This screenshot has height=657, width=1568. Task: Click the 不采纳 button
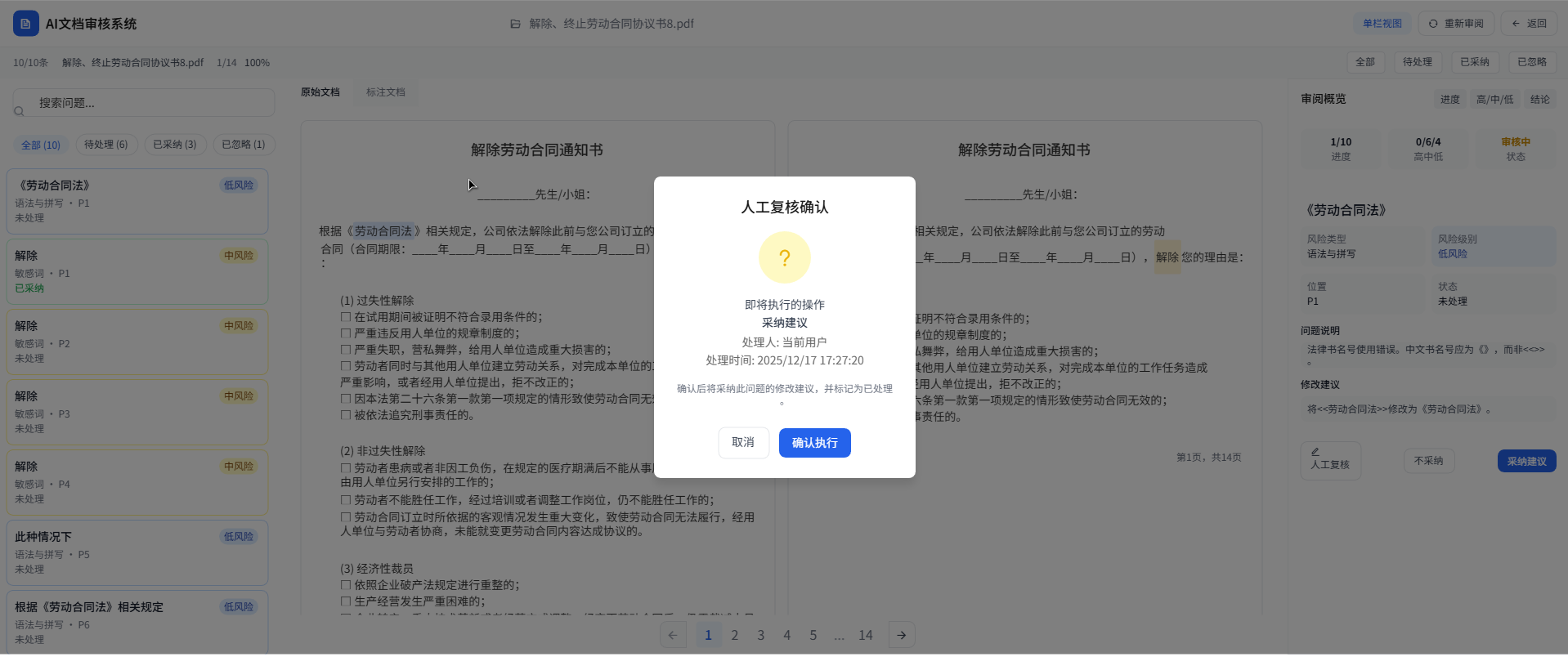click(1429, 461)
